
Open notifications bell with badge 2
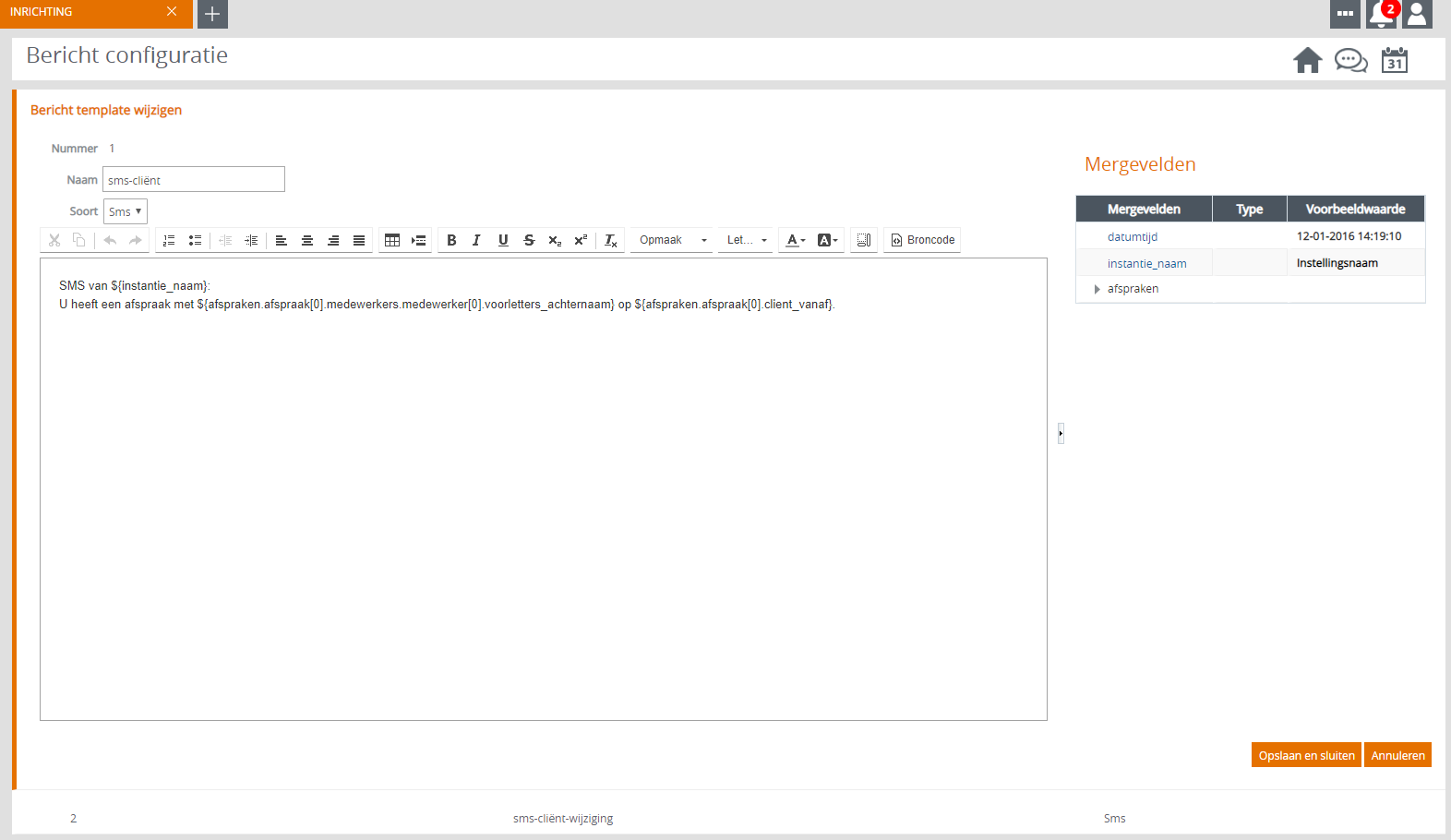1382,14
